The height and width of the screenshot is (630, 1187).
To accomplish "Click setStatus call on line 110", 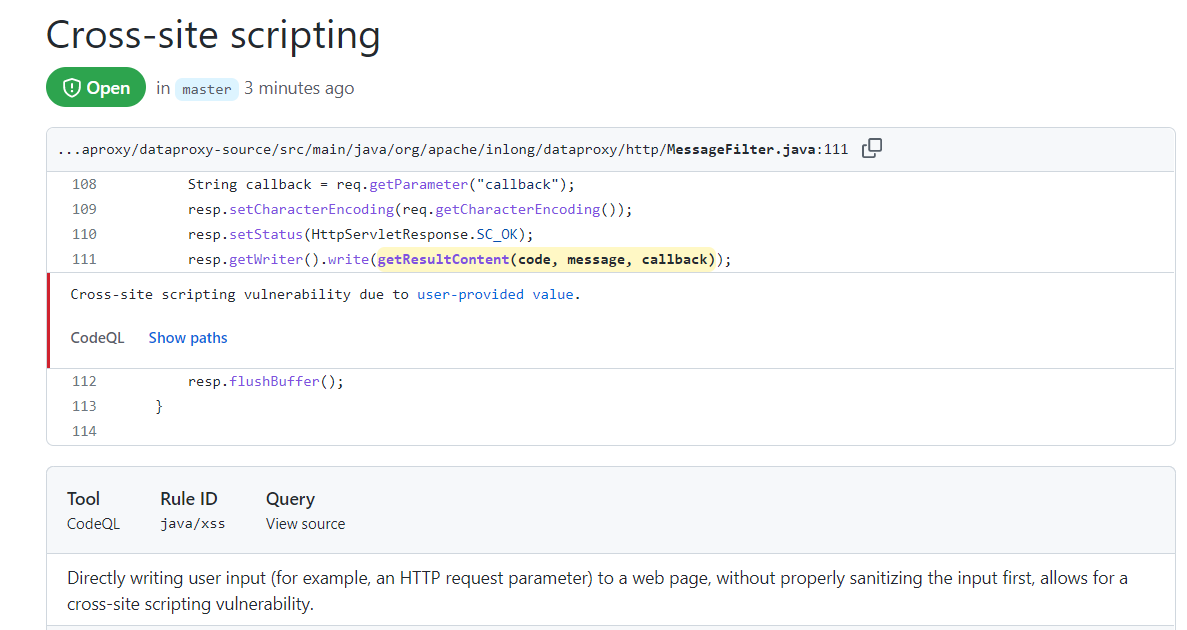I will (x=266, y=234).
